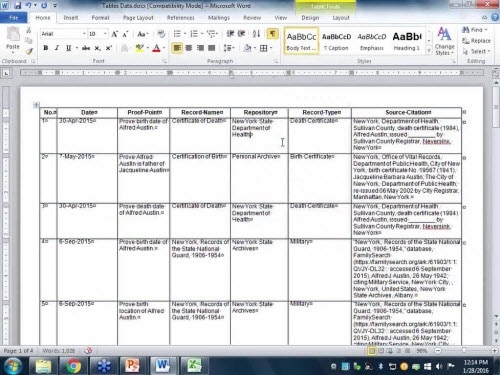Click Align Text Right icon
500x375 pixels.
(200, 48)
